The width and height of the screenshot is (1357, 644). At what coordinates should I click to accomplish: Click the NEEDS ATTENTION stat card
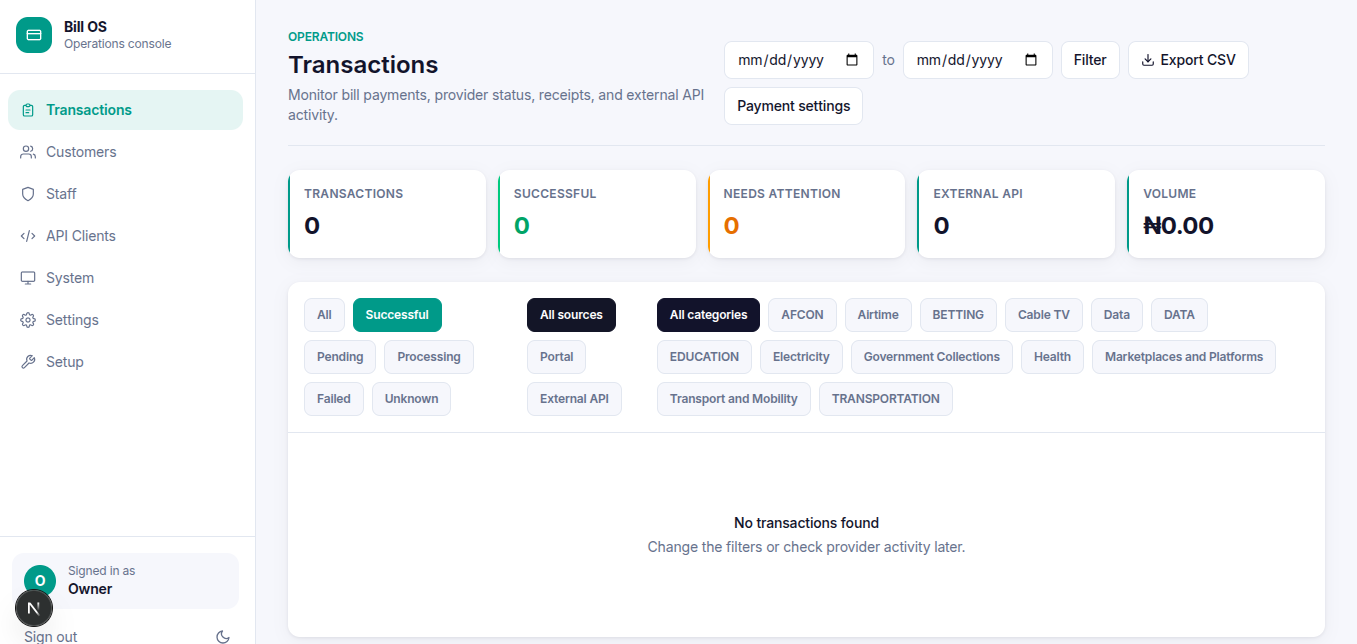pyautogui.click(x=807, y=214)
